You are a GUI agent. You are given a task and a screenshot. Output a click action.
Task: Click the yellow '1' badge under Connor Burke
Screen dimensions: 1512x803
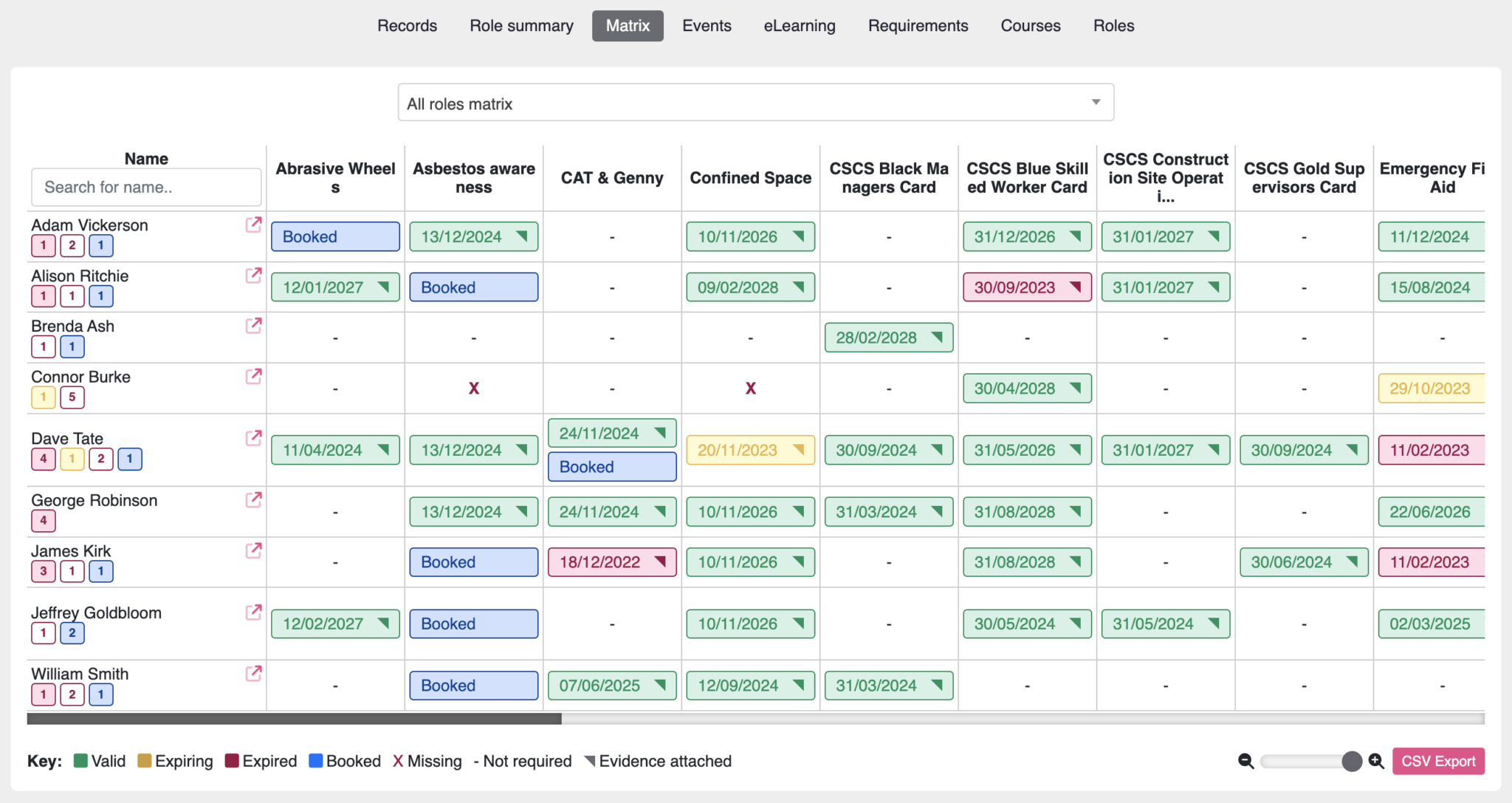pos(43,397)
